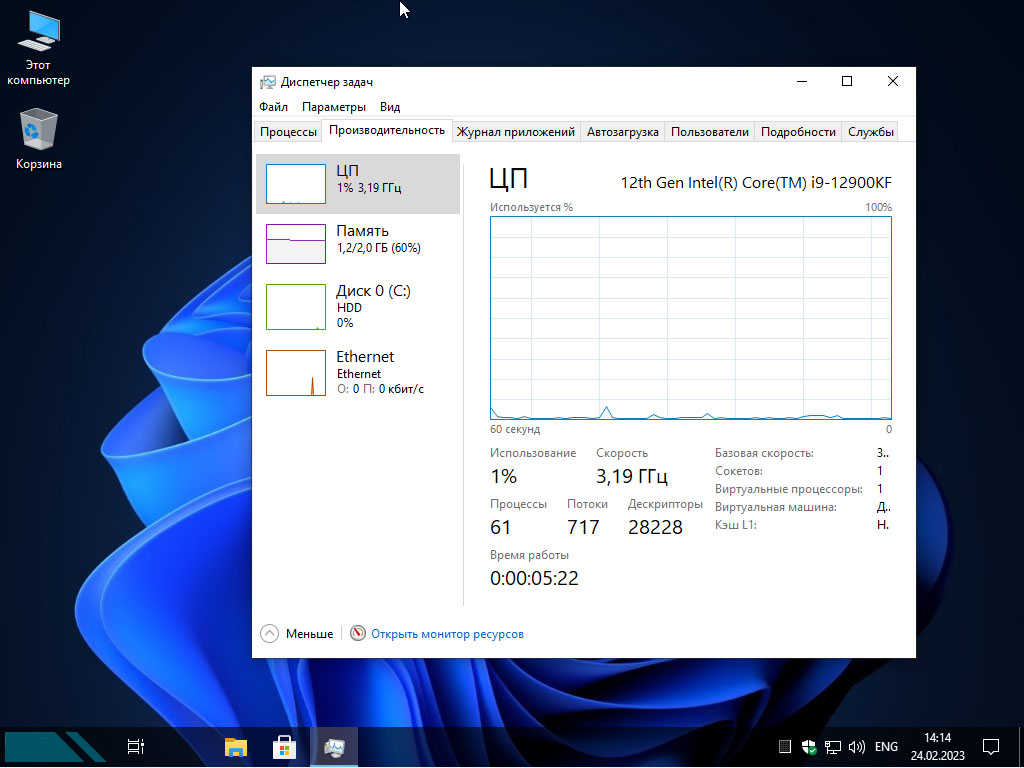Click the Task View taskbar icon

coord(136,746)
